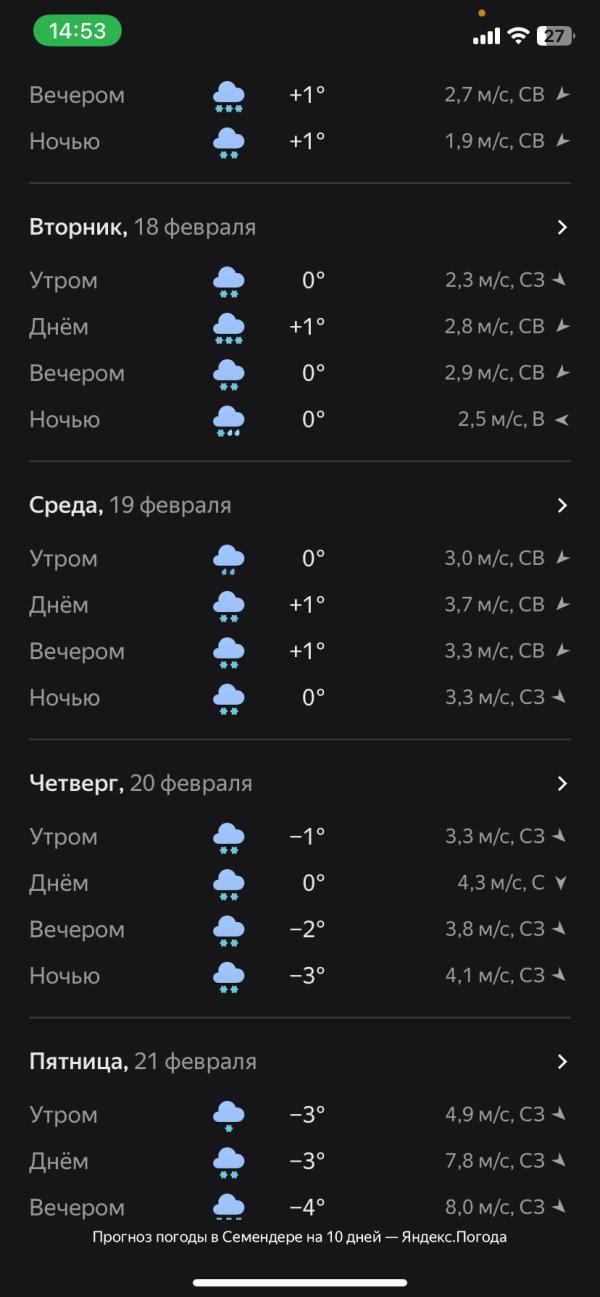Tap the home indicator bar at bottom
Viewport: 600px width, 1297px height.
(300, 1283)
